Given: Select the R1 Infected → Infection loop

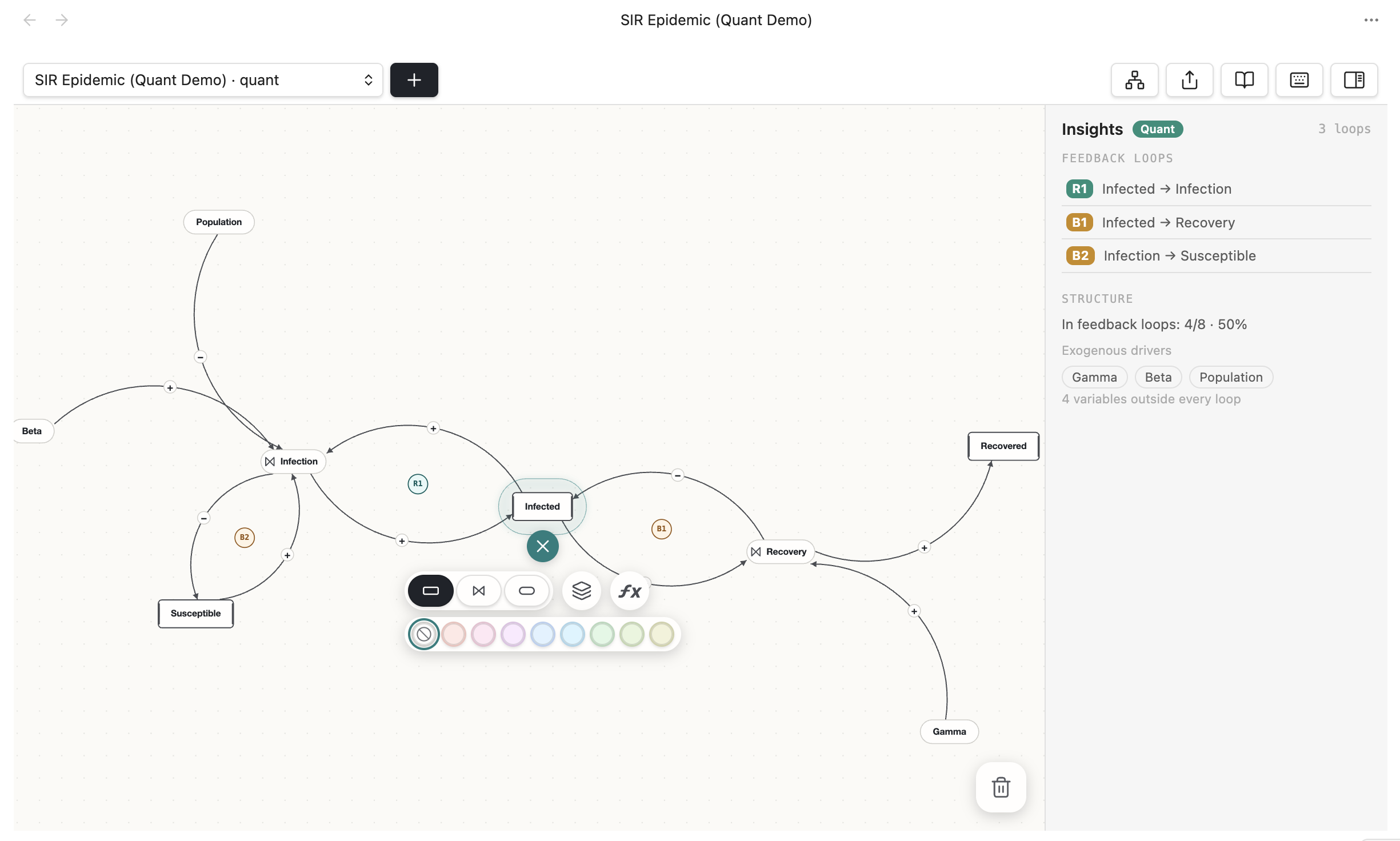Looking at the screenshot, I should coord(1216,189).
